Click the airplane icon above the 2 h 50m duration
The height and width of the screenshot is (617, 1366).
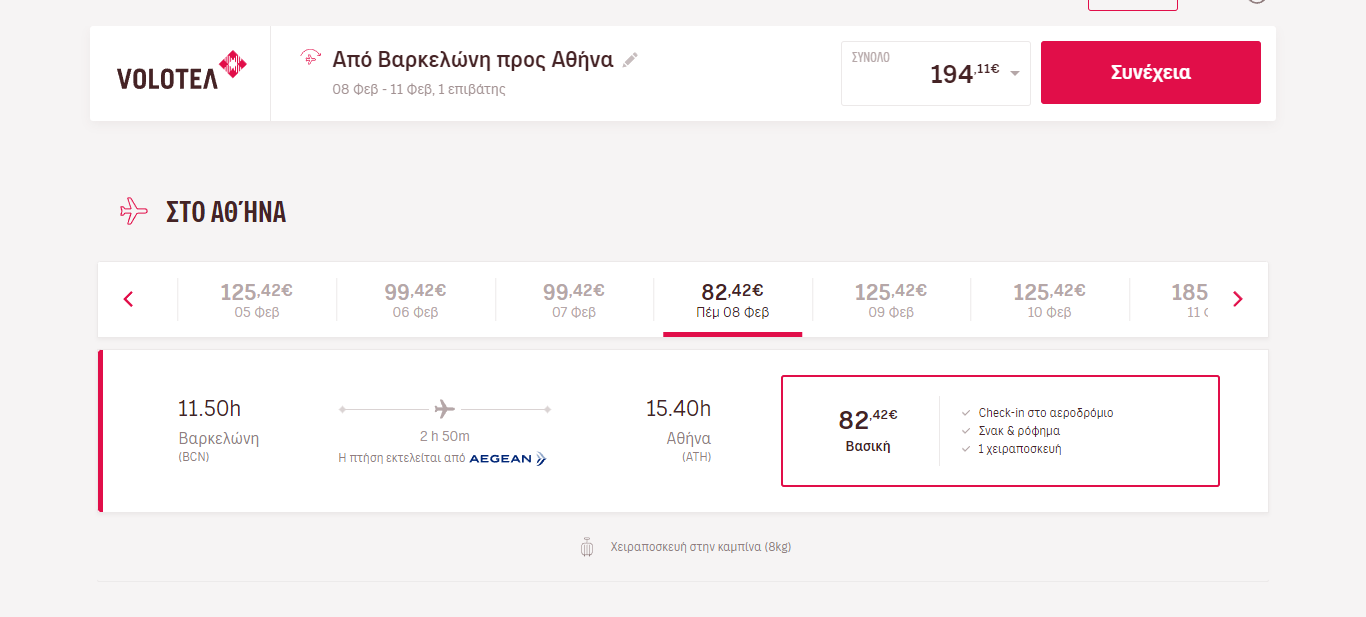(x=445, y=409)
